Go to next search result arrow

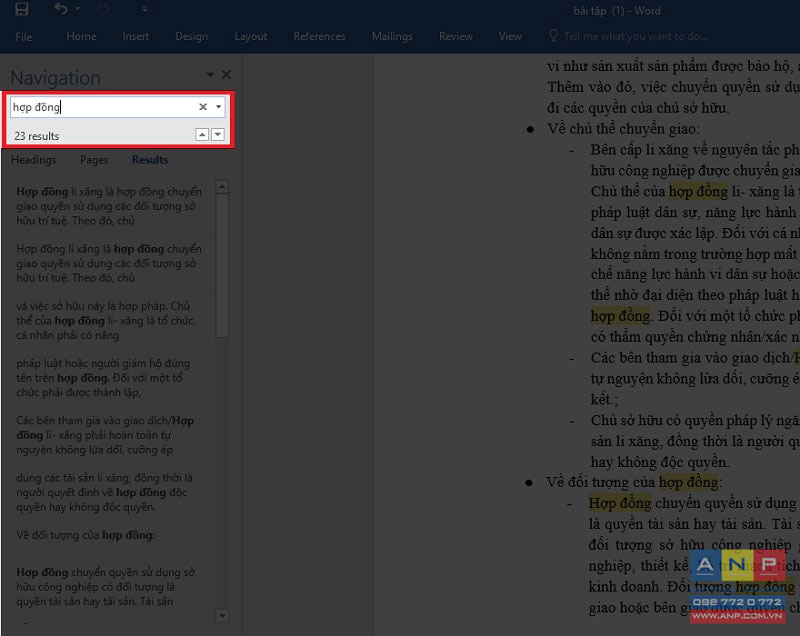pos(218,135)
